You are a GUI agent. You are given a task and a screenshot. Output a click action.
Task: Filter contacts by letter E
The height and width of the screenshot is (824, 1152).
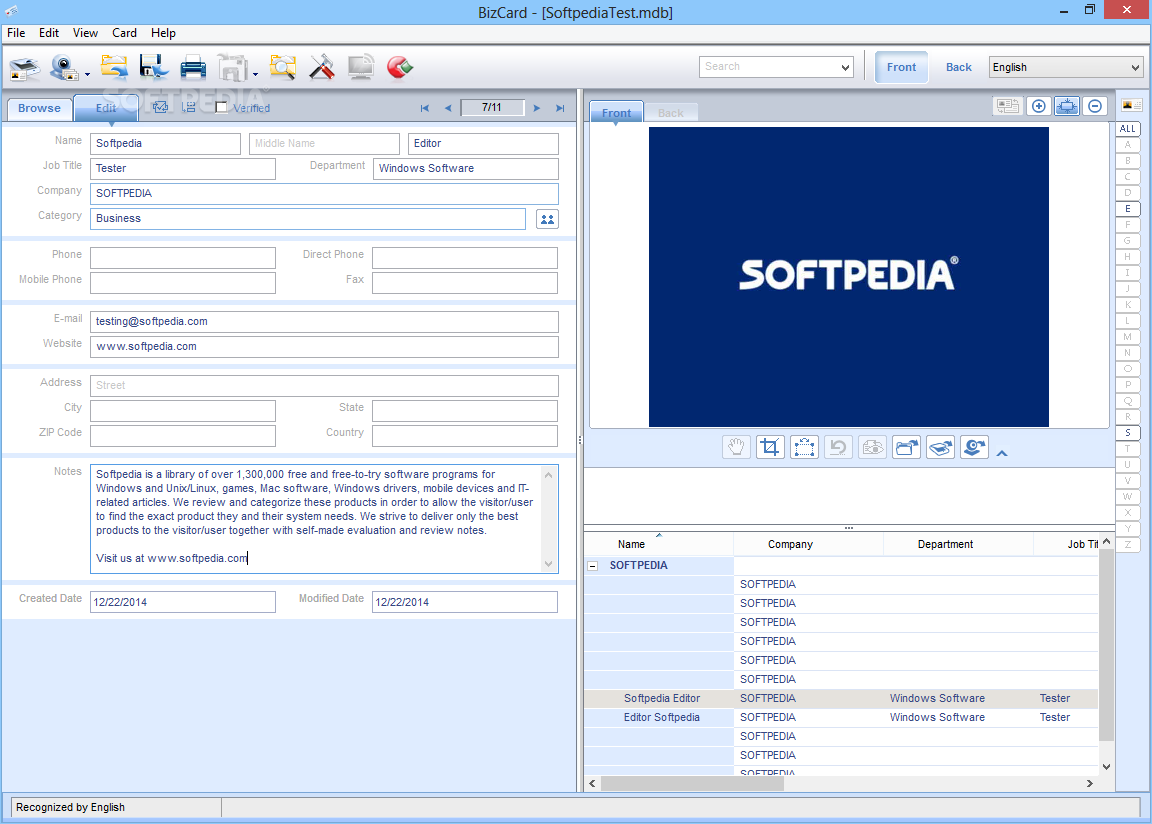[1128, 209]
